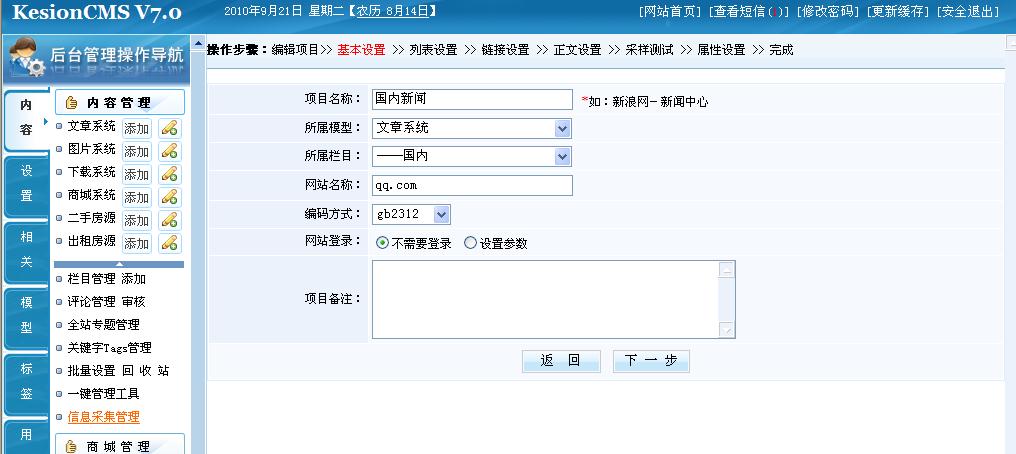Viewport: 1016px width, 454px height.
Task: Click 添加 button next to 出租房源
Action: click(x=137, y=244)
